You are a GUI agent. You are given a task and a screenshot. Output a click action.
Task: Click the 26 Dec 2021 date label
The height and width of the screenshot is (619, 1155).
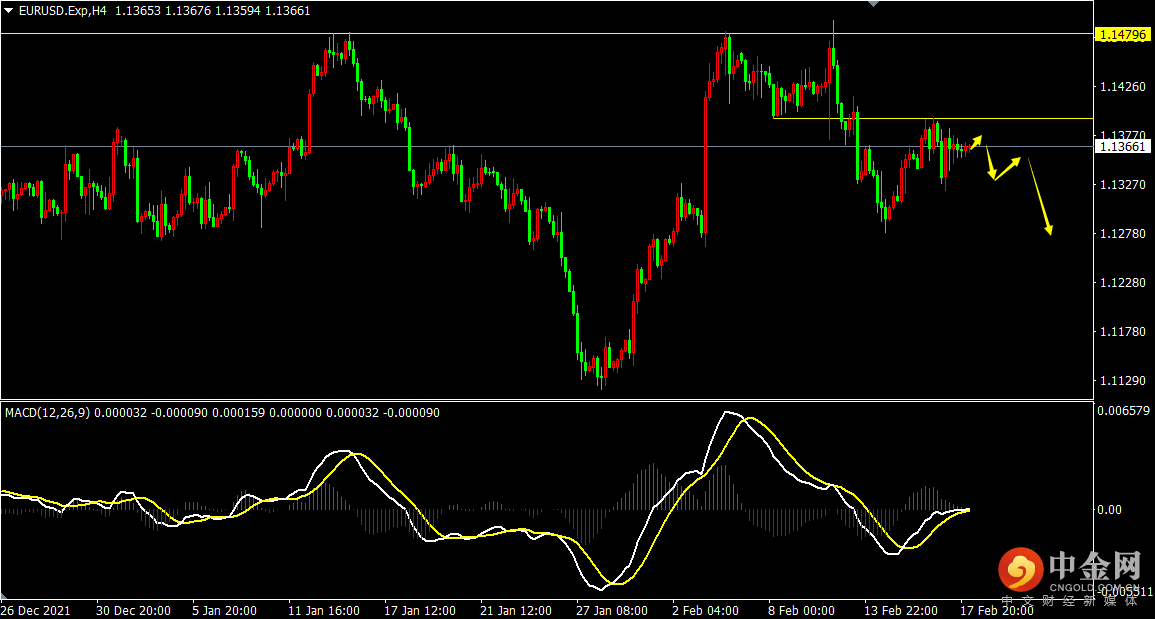(37, 610)
